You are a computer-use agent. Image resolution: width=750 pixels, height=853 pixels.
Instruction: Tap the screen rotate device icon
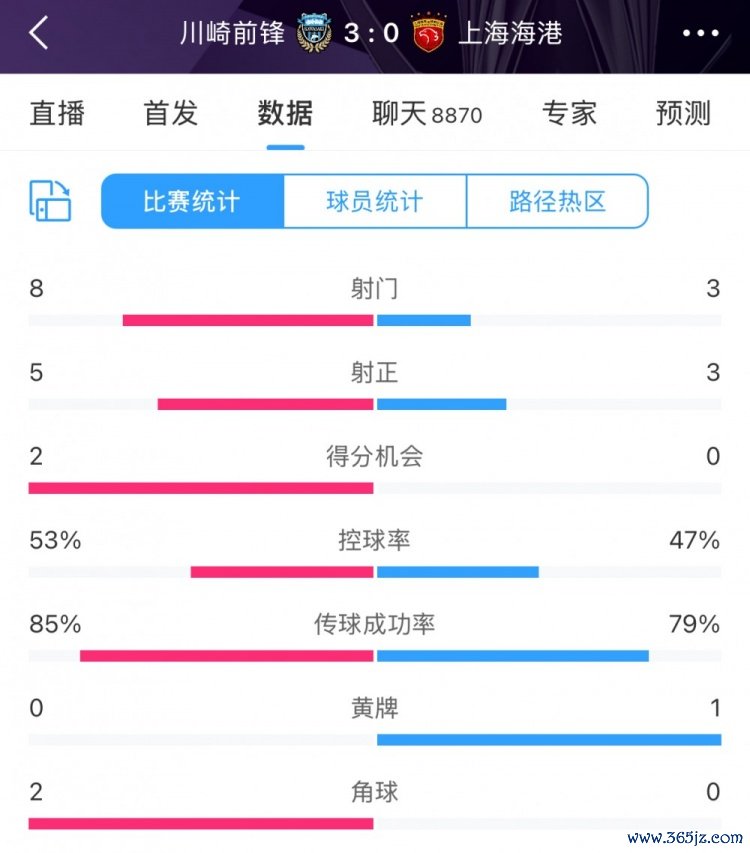(50, 201)
